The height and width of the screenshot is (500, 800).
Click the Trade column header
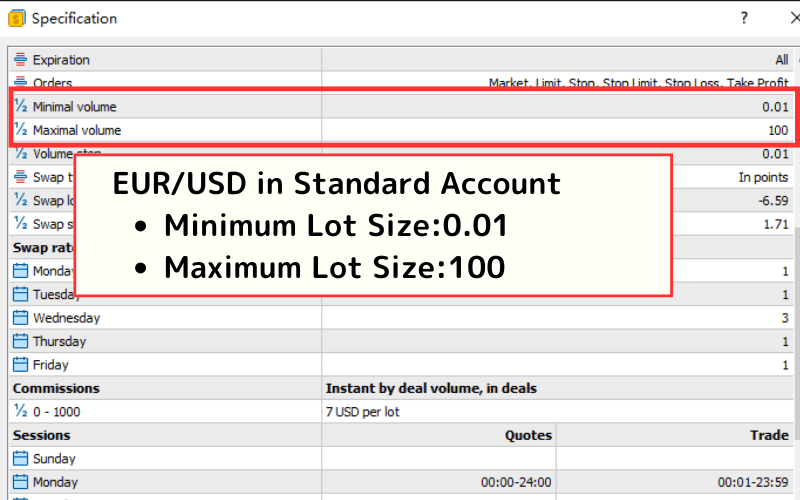click(x=769, y=435)
